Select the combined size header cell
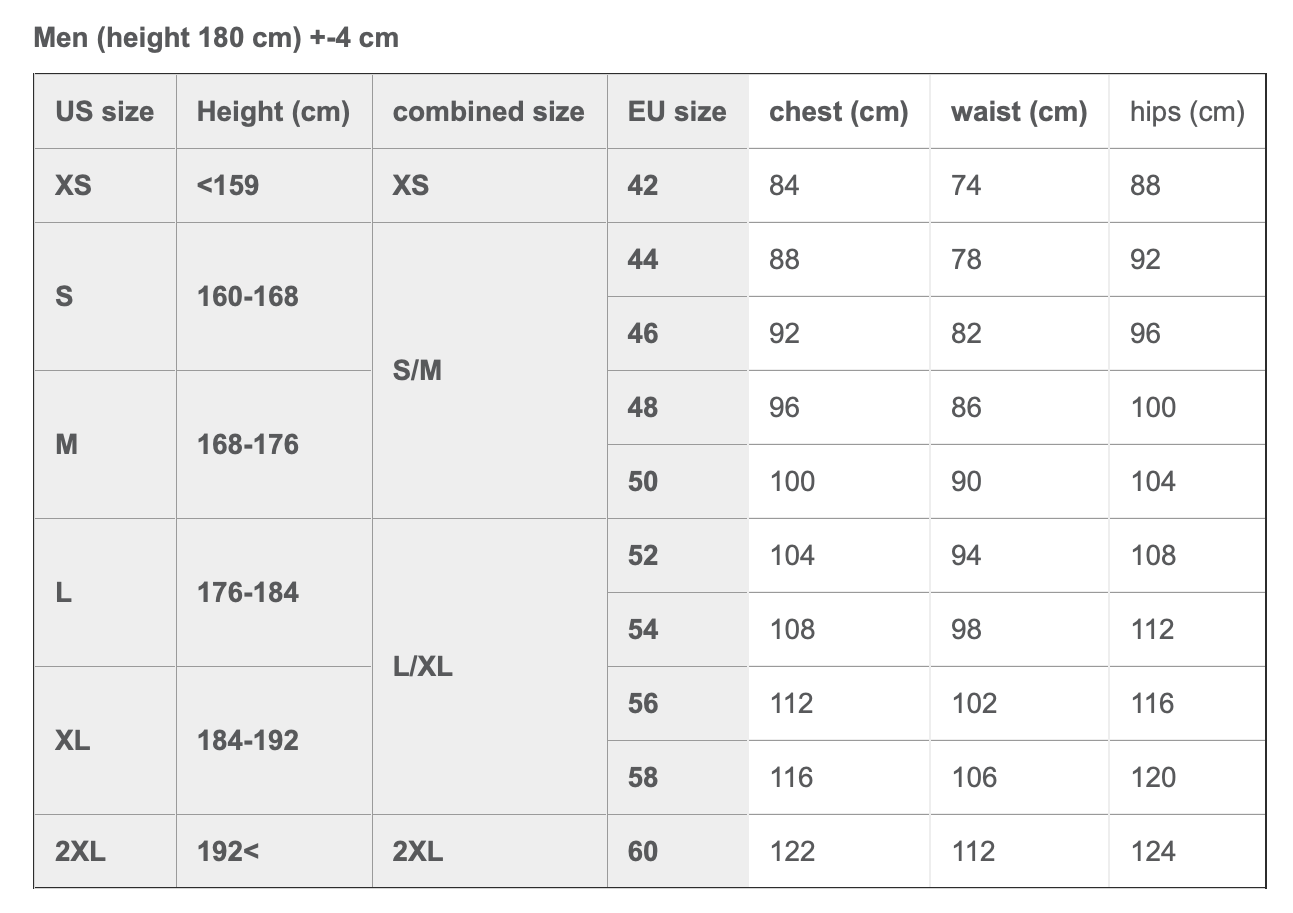 (x=489, y=112)
